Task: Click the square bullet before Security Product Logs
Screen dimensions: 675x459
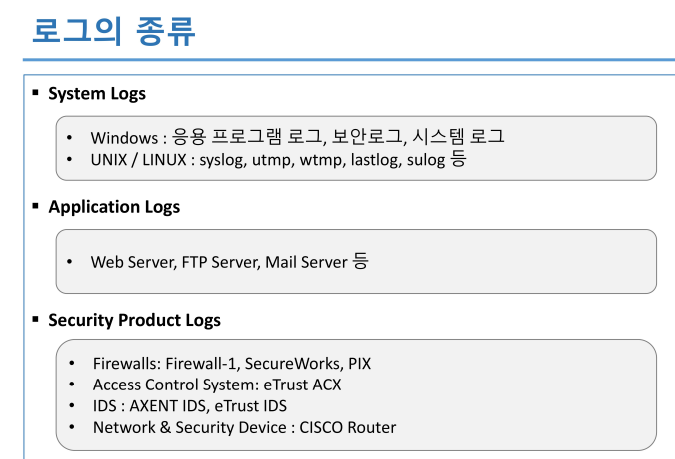Action: point(35,319)
